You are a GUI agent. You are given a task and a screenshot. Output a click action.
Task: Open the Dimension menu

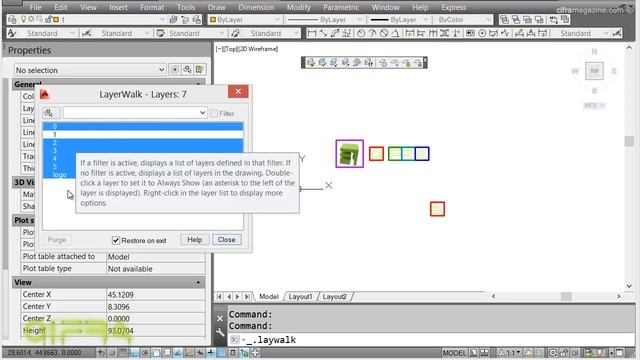[x=256, y=7]
